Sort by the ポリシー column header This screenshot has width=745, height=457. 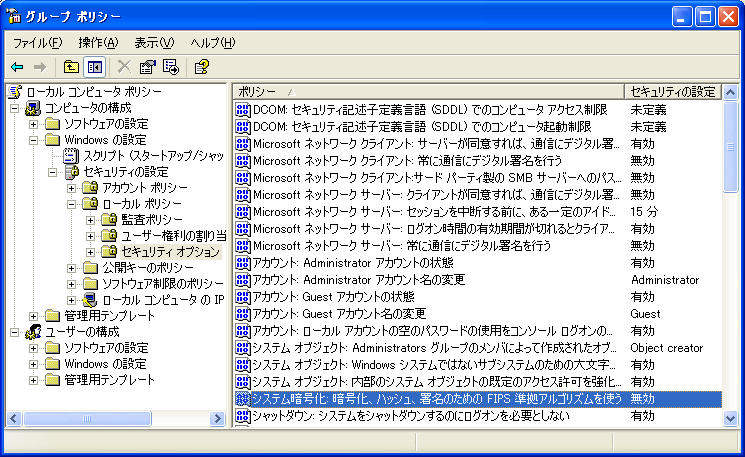pyautogui.click(x=429, y=92)
